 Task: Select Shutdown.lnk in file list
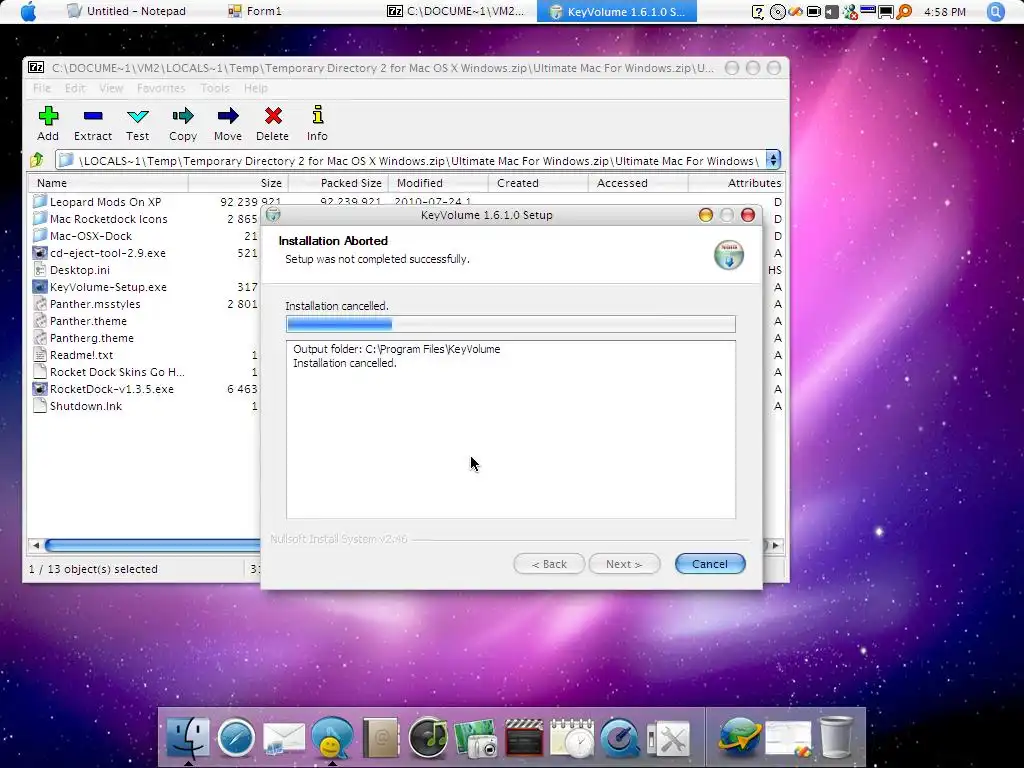[86, 406]
